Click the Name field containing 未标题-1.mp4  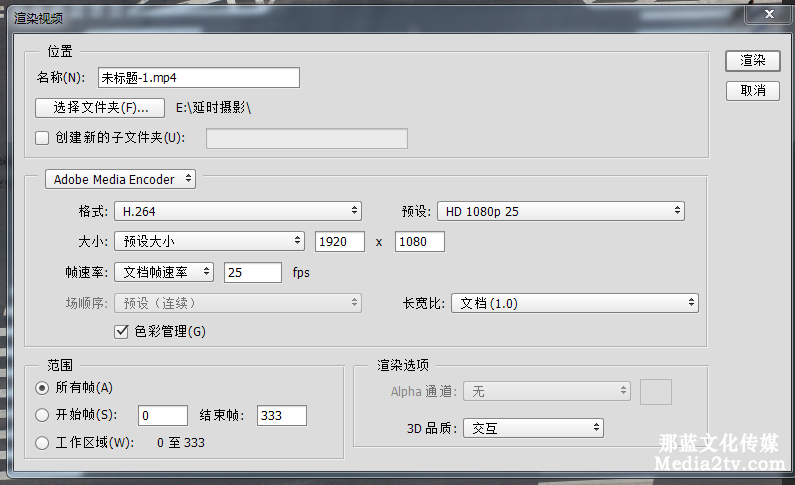click(198, 77)
